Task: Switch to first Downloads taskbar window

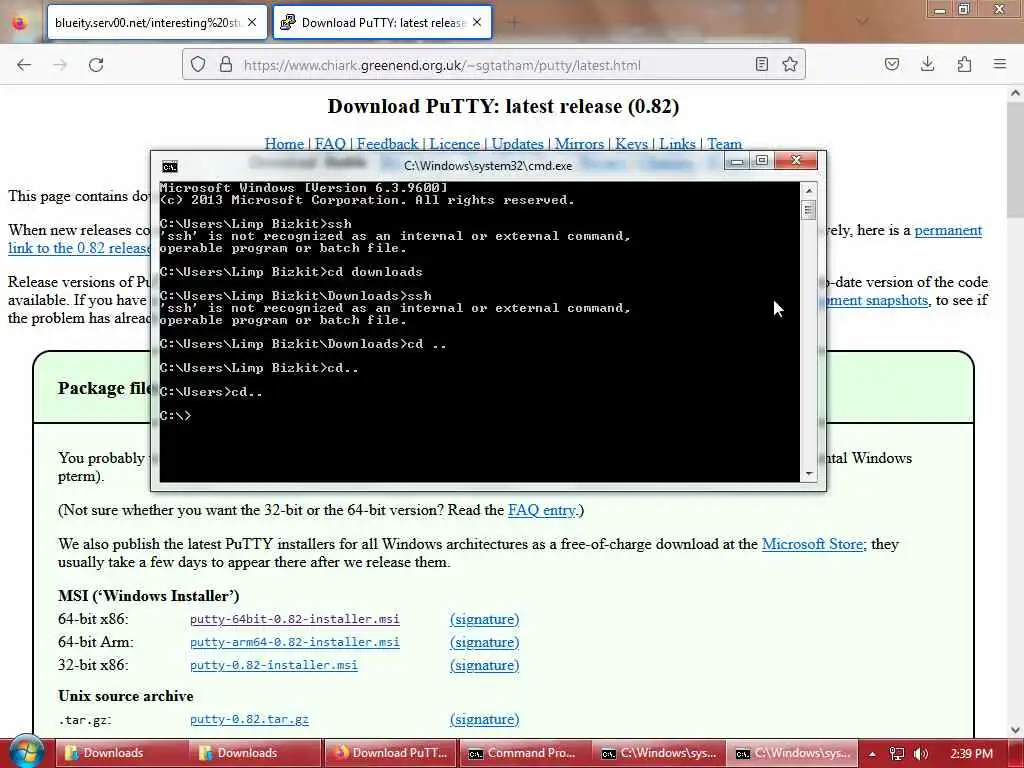Action: click(121, 753)
